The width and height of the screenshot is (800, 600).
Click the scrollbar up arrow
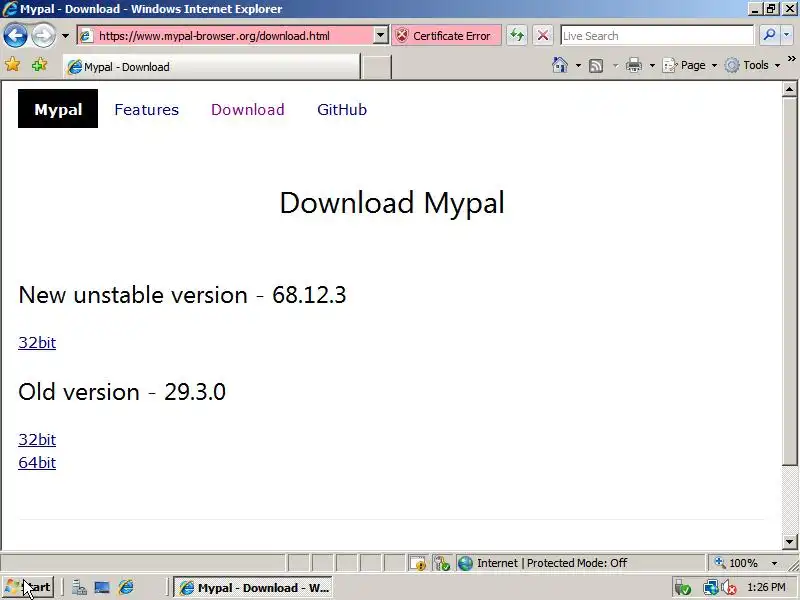tap(789, 89)
